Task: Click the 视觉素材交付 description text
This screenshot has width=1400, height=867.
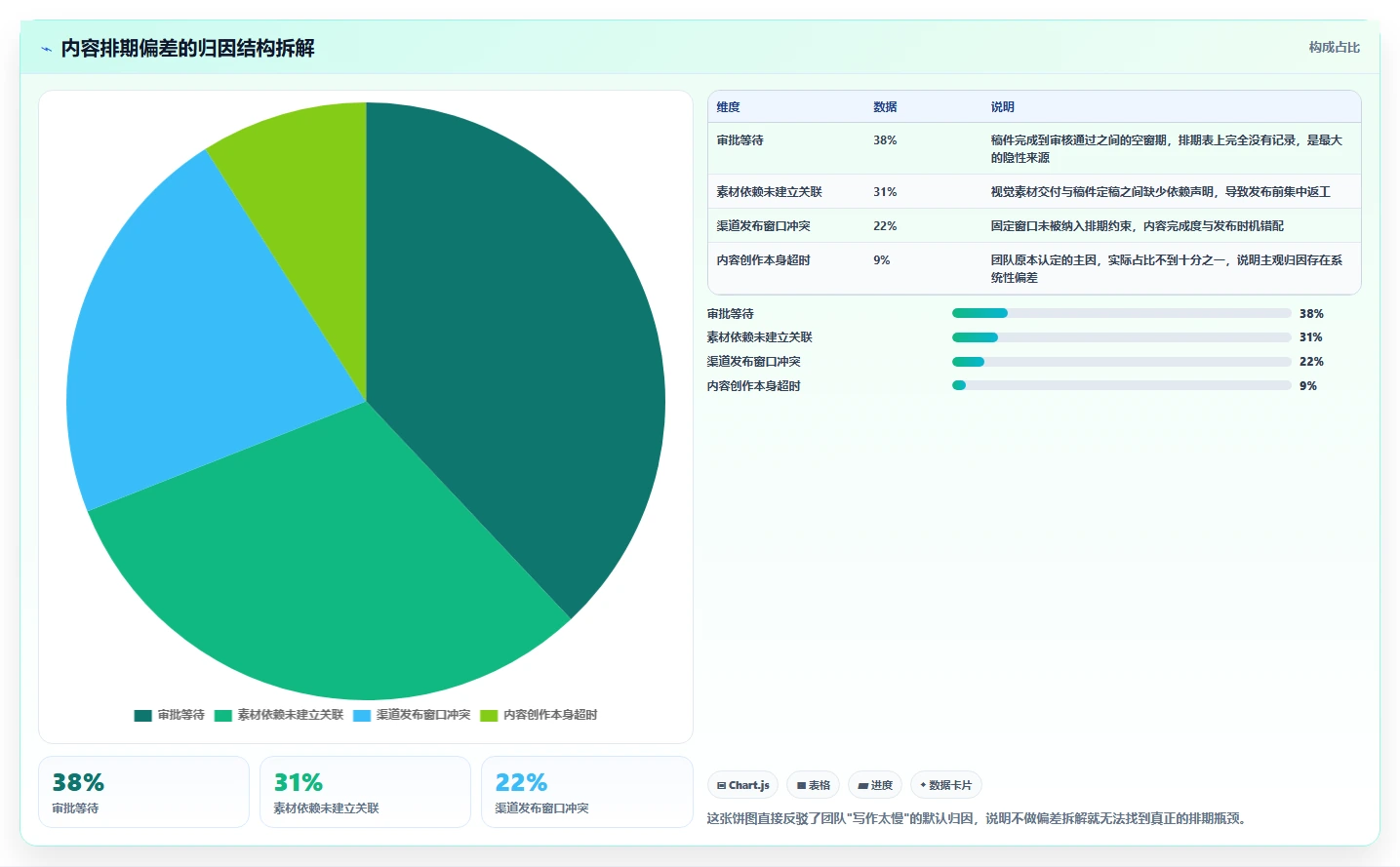Action: (x=1161, y=192)
